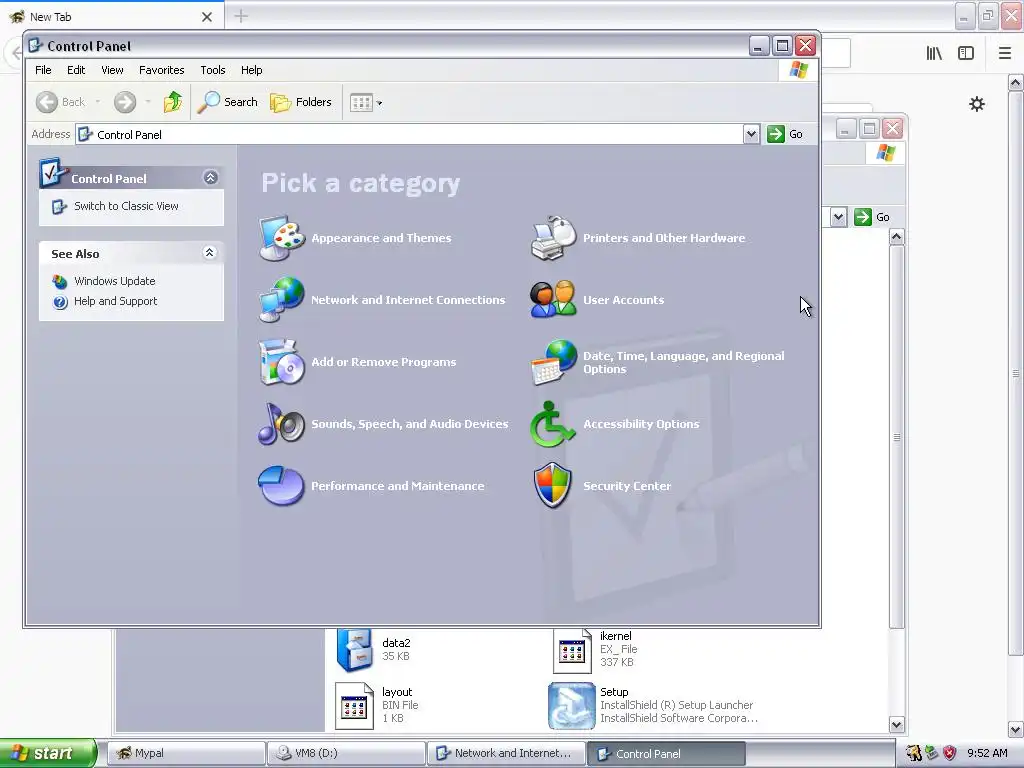Viewport: 1024px width, 768px height.
Task: Click the red shield tray icon
Action: click(950, 753)
